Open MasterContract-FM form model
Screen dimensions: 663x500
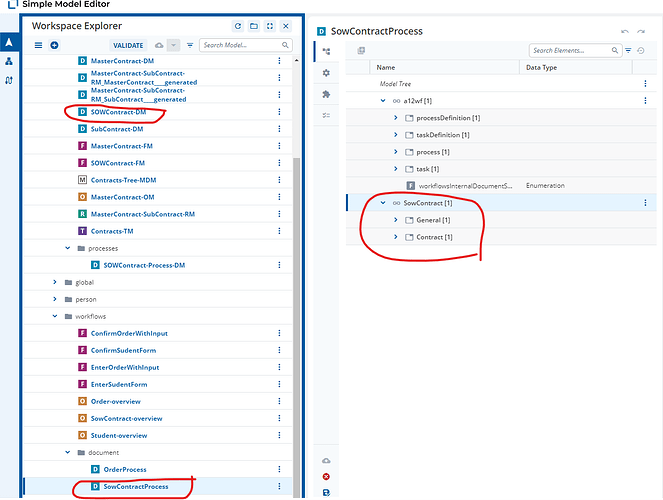point(122,146)
